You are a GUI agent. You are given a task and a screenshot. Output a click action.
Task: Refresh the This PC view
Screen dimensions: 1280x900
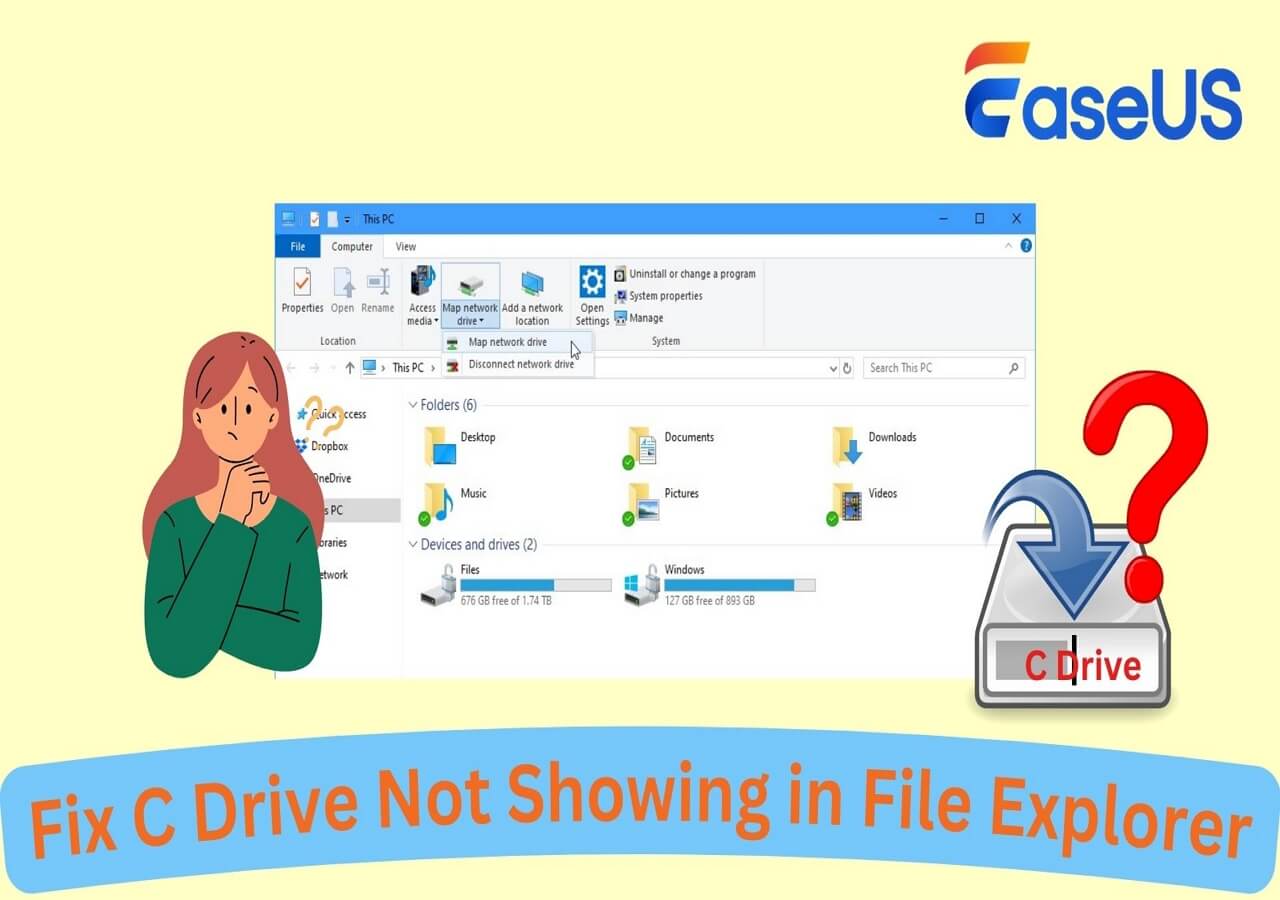(848, 368)
